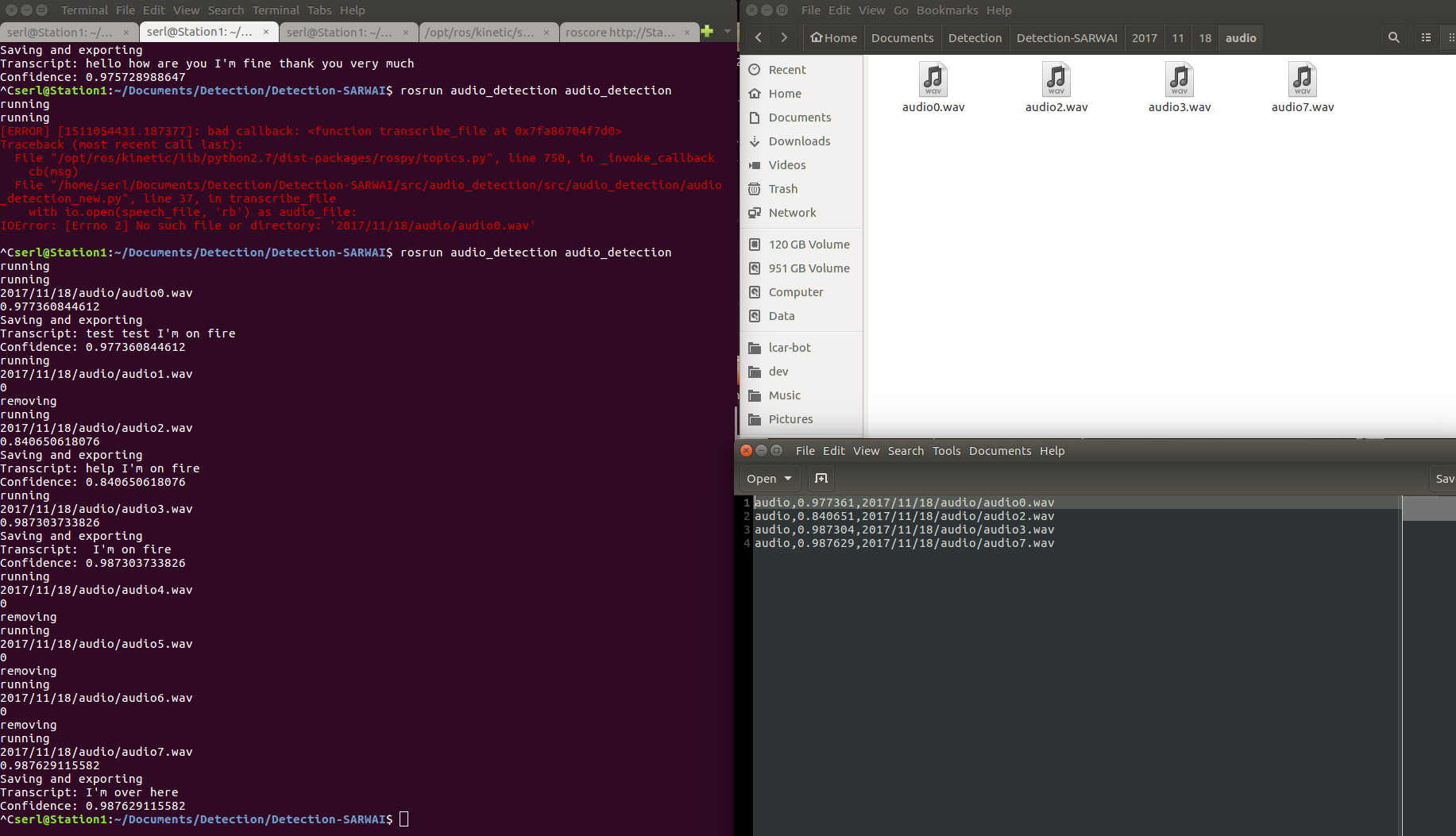Click 'Transcript: I'm over here' line
The height and width of the screenshot is (836, 1456).
pos(89,792)
